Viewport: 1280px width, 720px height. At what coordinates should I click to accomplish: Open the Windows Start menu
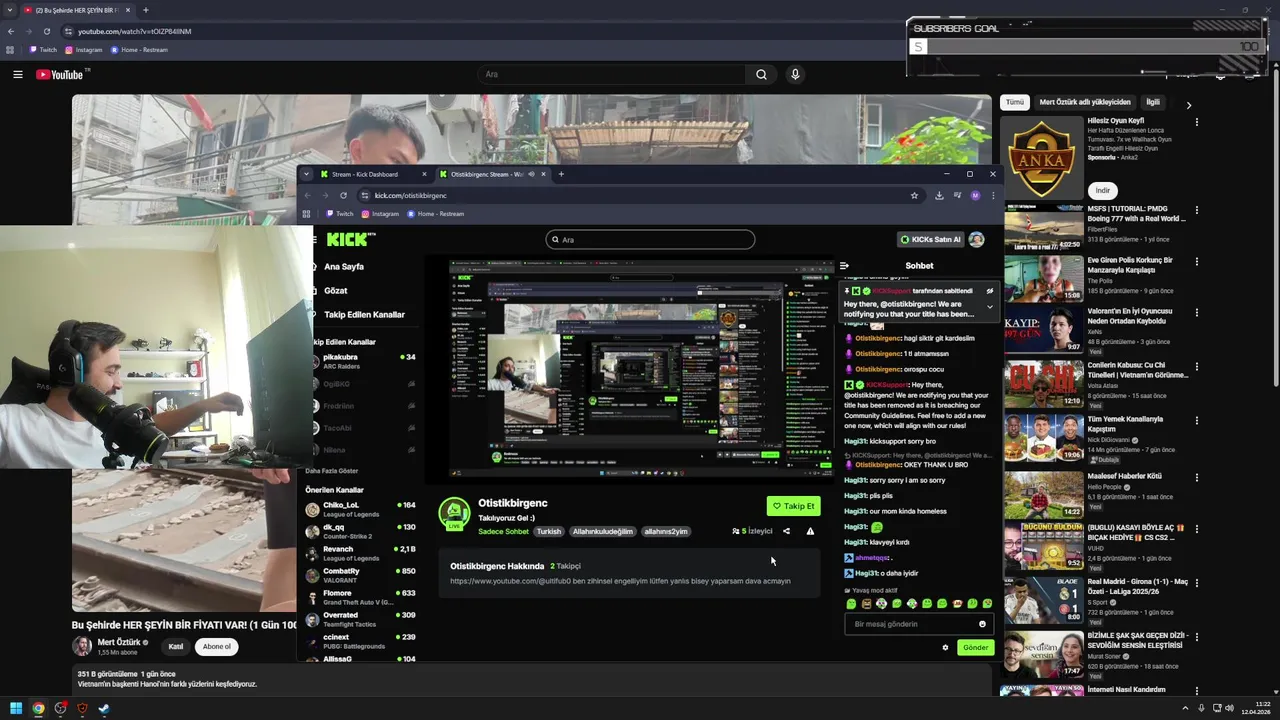(16, 709)
